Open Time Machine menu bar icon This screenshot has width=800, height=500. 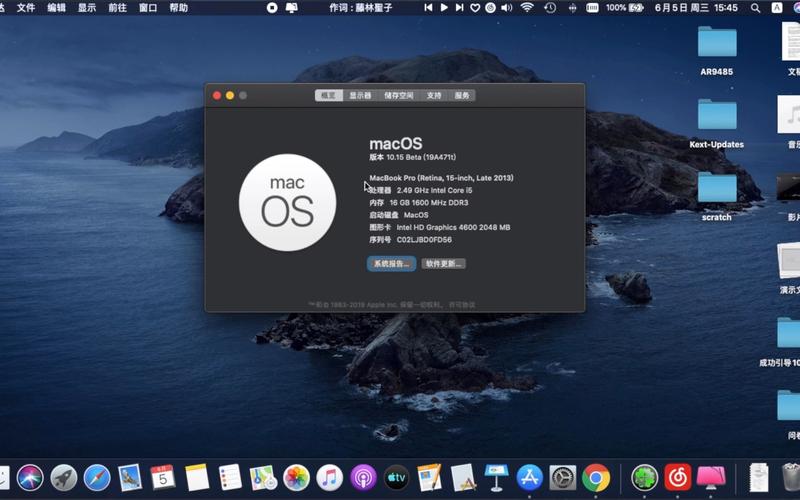click(550, 8)
